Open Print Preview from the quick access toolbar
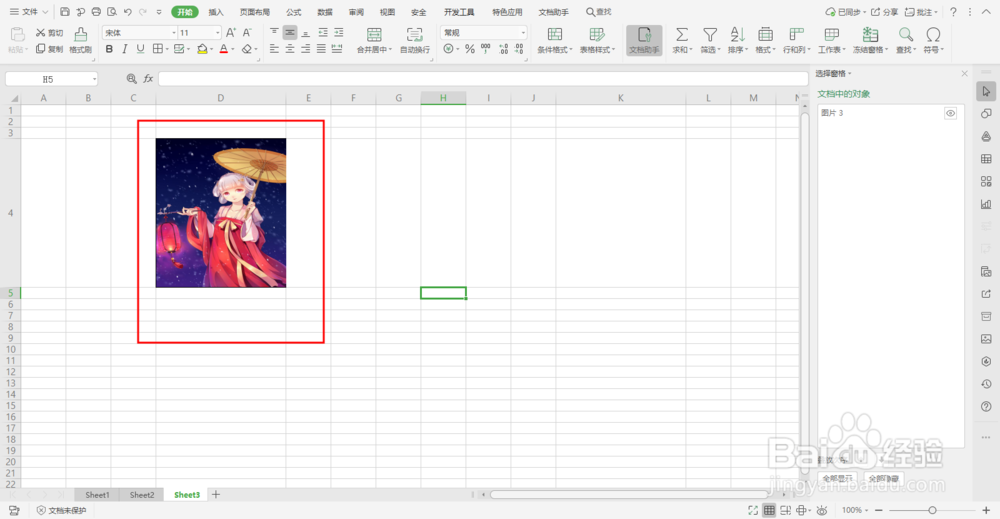1000x519 pixels. tap(112, 11)
